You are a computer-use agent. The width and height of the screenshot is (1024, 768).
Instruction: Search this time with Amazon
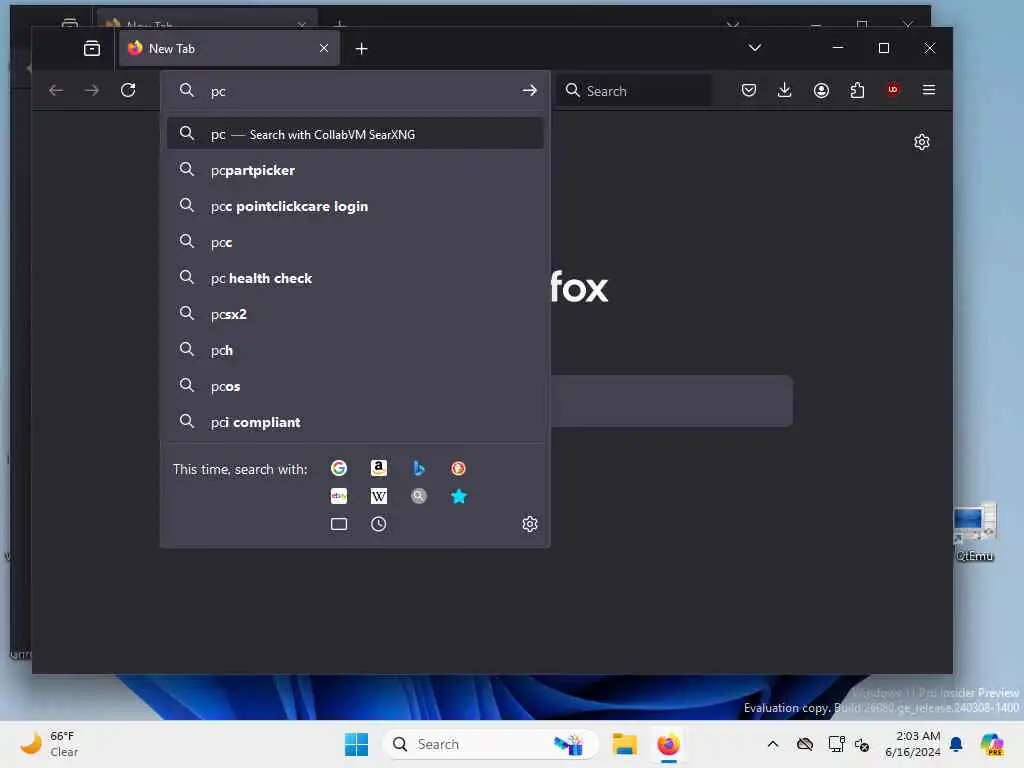(379, 468)
